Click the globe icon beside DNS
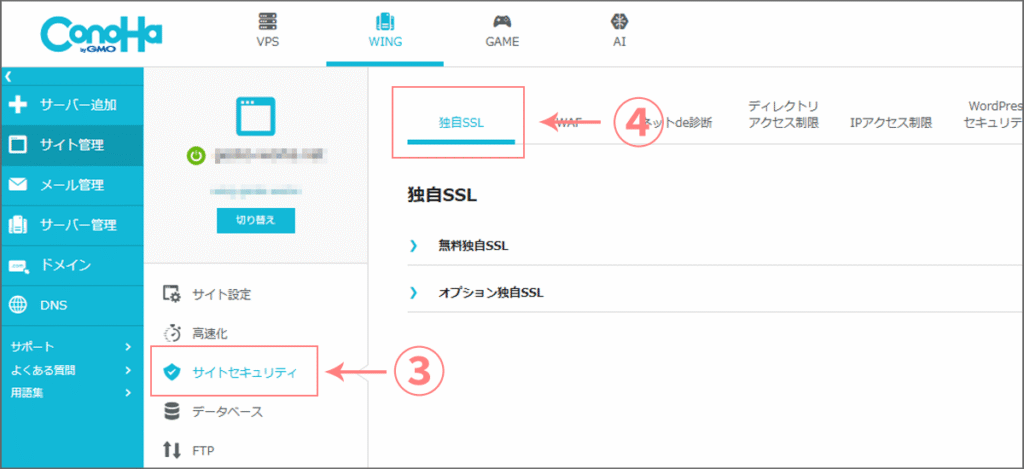 click(x=19, y=305)
